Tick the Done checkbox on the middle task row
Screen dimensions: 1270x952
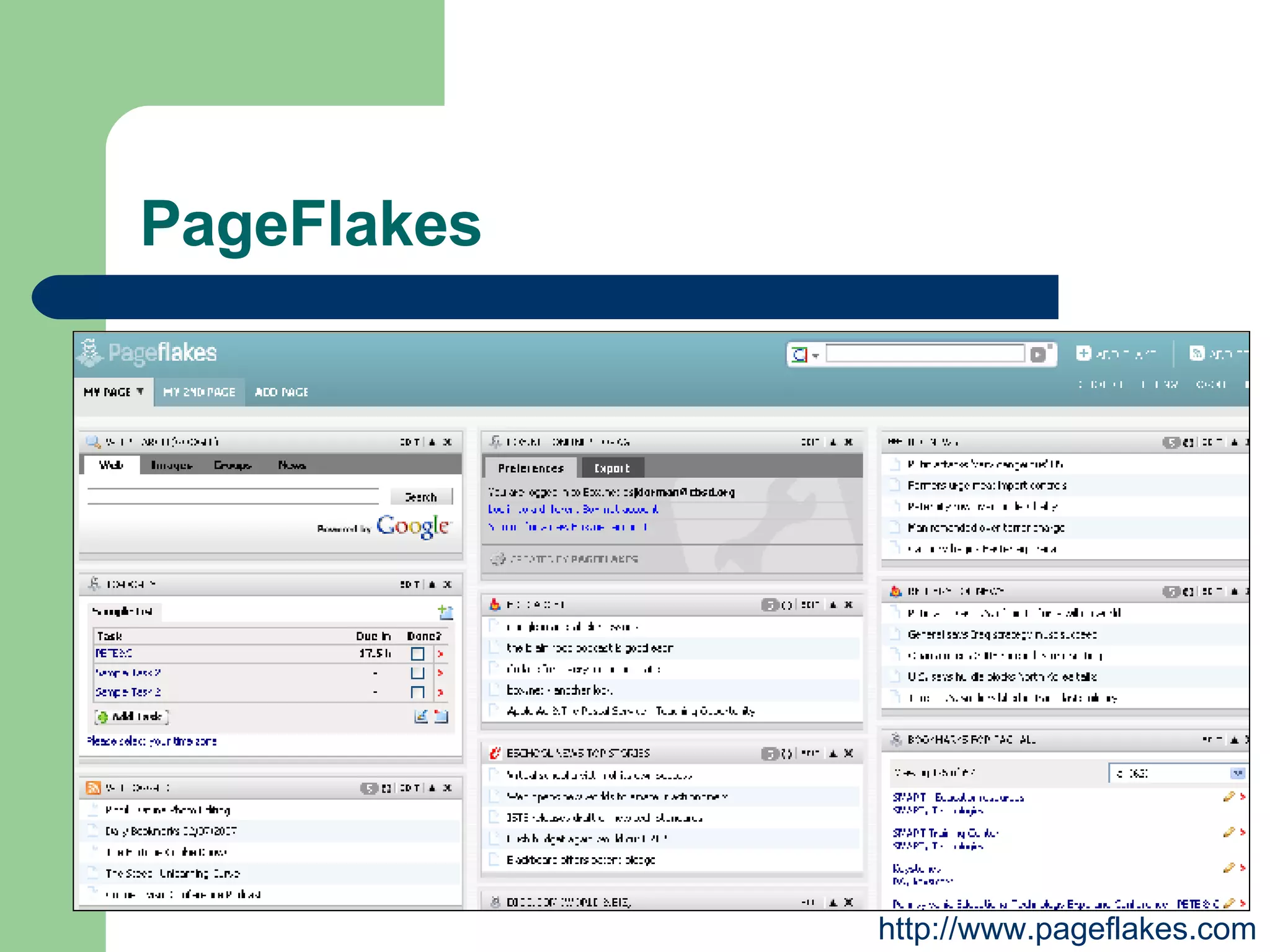point(418,673)
